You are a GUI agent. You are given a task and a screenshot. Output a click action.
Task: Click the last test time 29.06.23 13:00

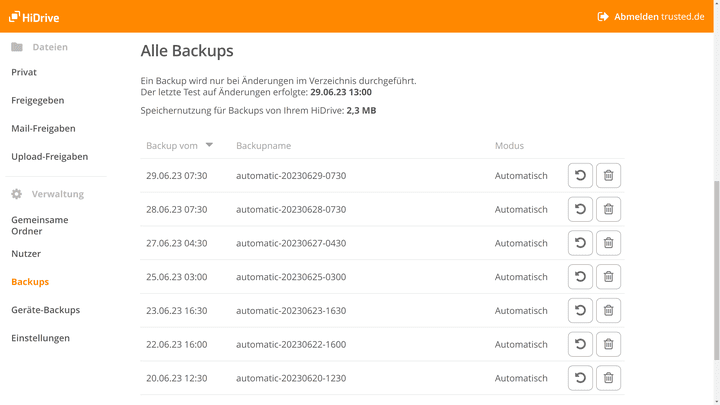point(341,92)
